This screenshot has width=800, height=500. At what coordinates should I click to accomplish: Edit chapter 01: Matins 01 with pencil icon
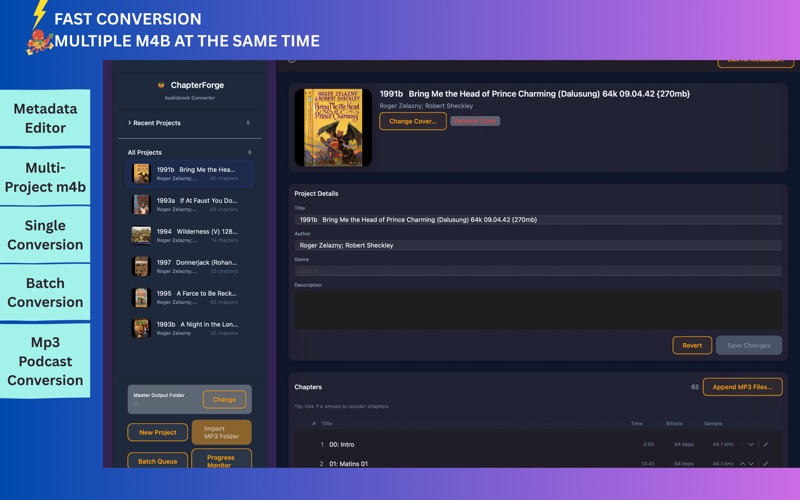(x=765, y=464)
